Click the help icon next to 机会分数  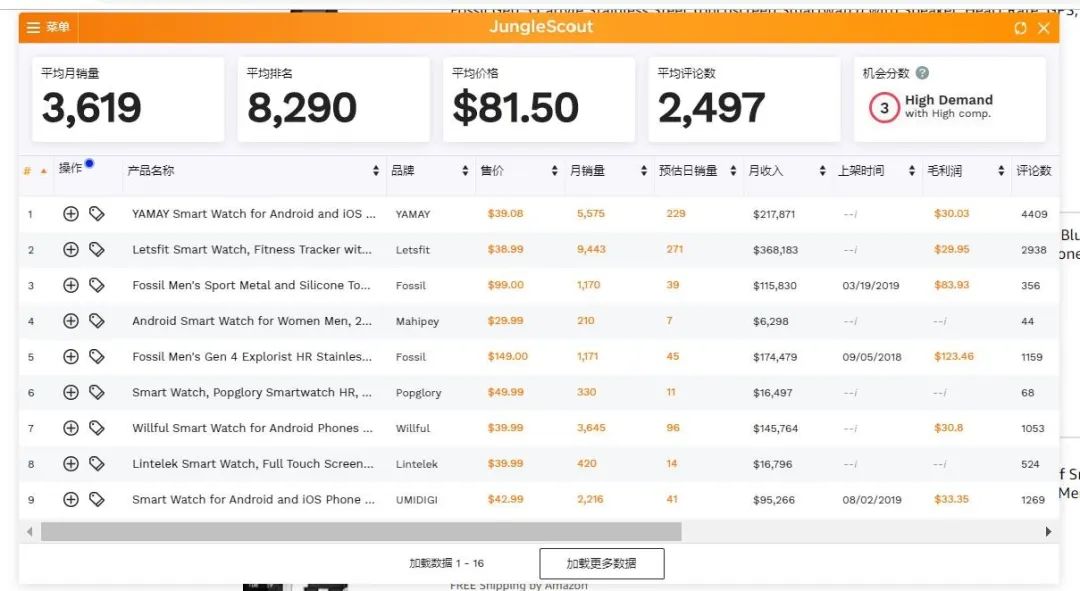(x=922, y=73)
